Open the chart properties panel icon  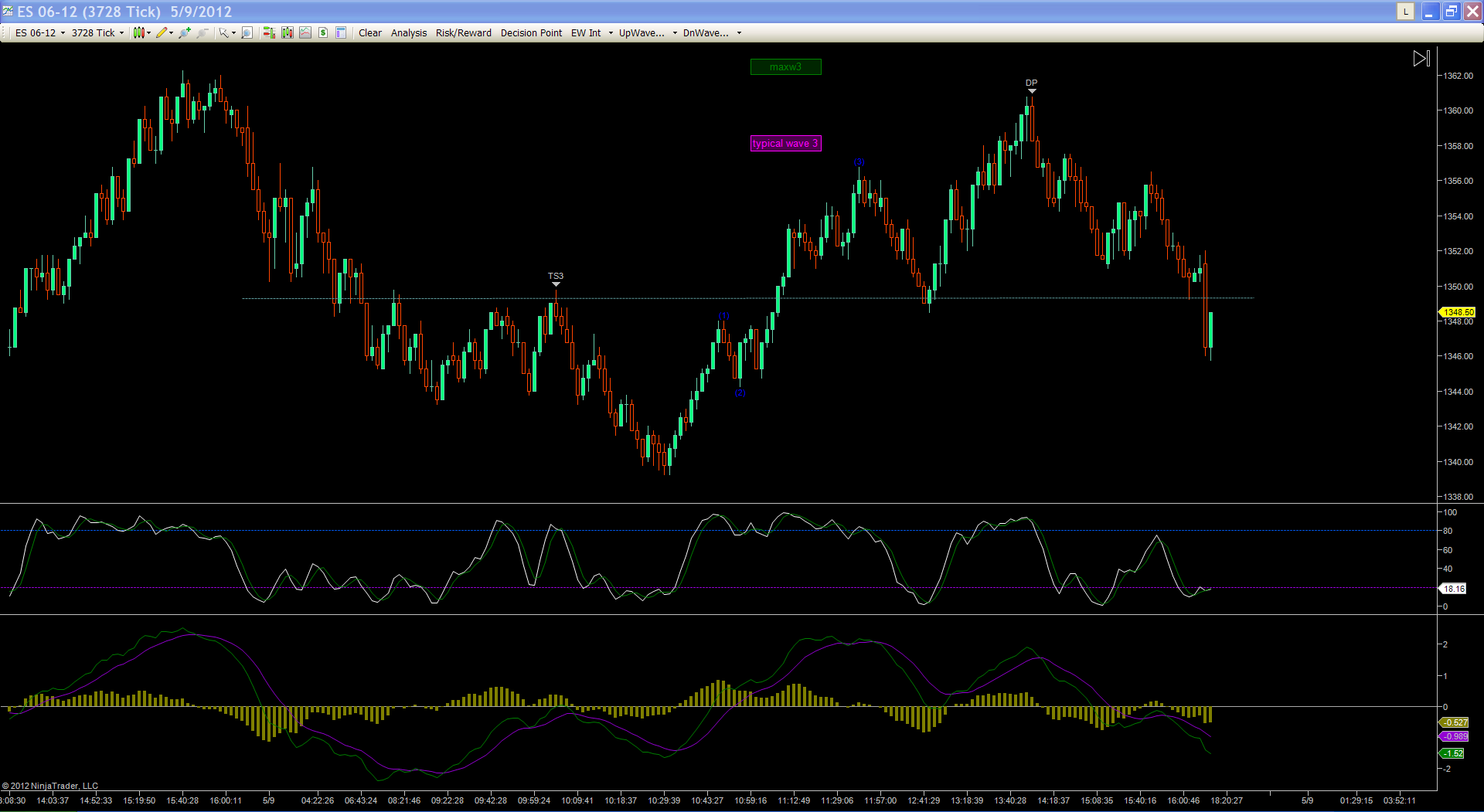coord(341,32)
